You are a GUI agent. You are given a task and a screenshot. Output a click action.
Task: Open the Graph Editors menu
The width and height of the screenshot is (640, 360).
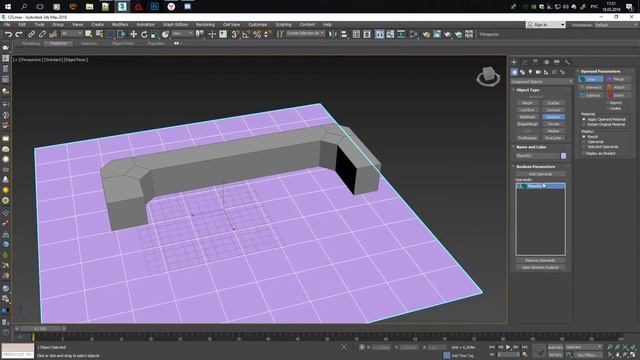click(x=175, y=24)
